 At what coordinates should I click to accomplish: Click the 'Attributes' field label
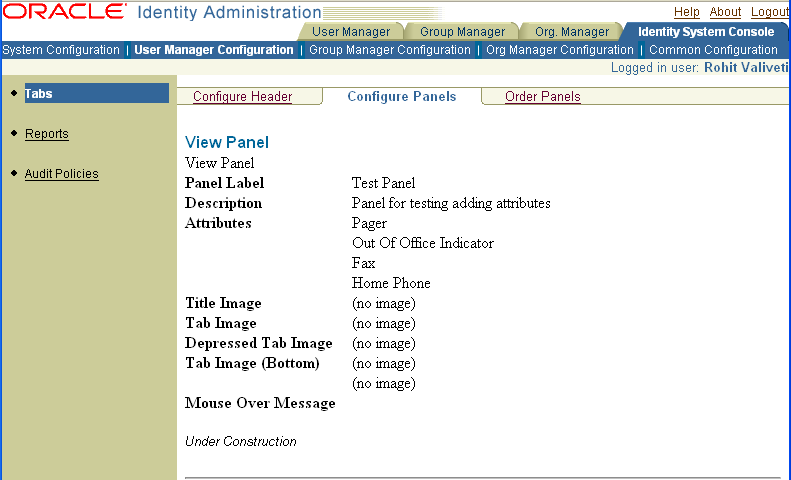[218, 223]
